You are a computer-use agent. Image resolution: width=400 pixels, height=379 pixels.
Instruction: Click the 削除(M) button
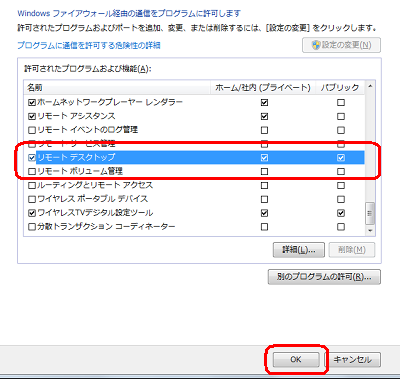point(352,250)
